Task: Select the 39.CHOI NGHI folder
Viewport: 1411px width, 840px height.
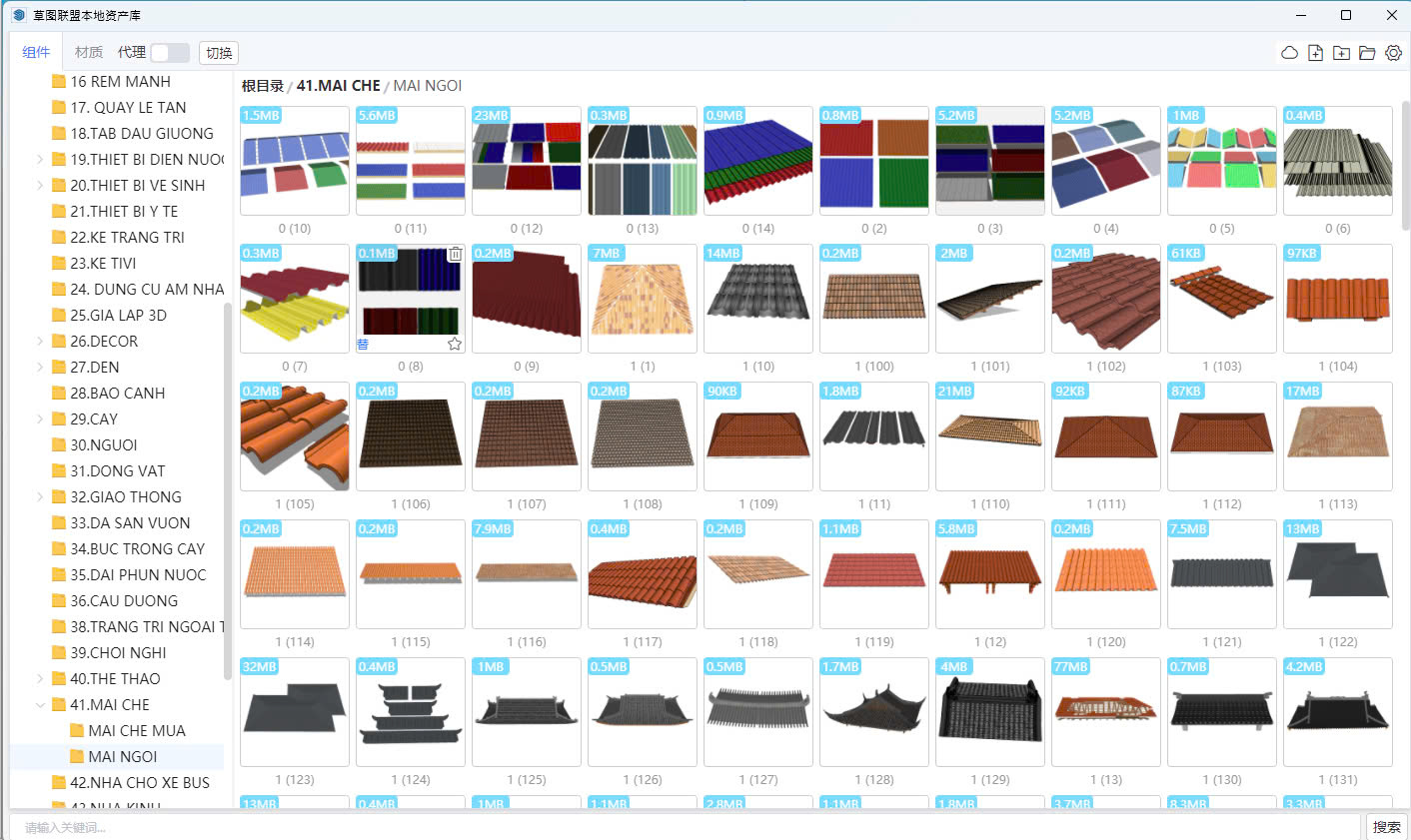Action: coord(118,652)
